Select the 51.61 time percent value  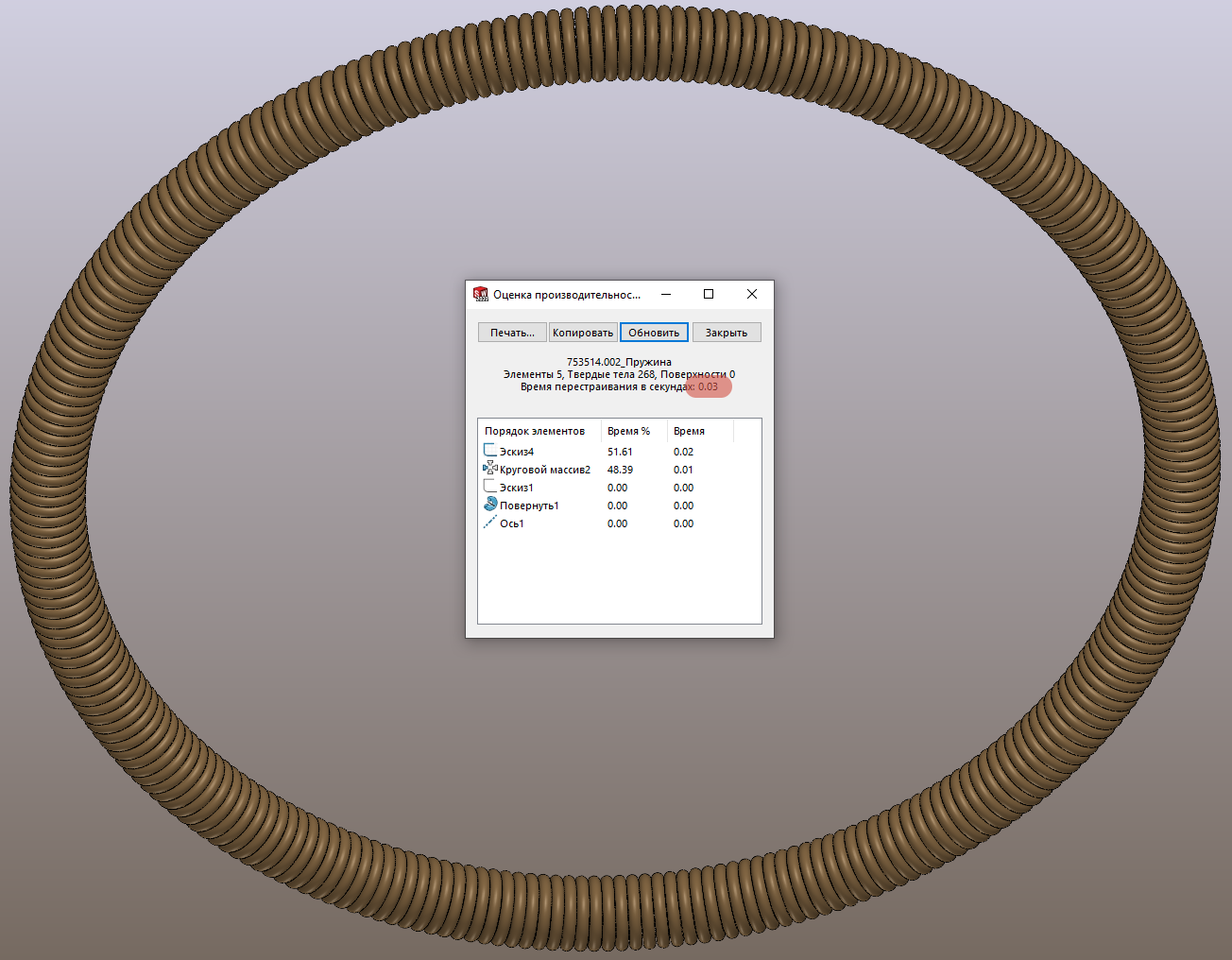(620, 452)
